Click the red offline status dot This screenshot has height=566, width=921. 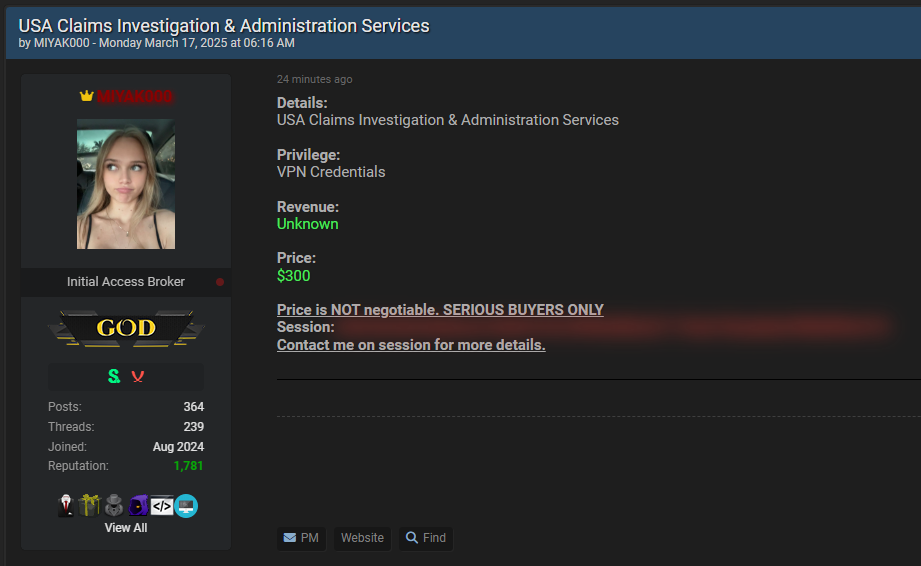pos(220,282)
